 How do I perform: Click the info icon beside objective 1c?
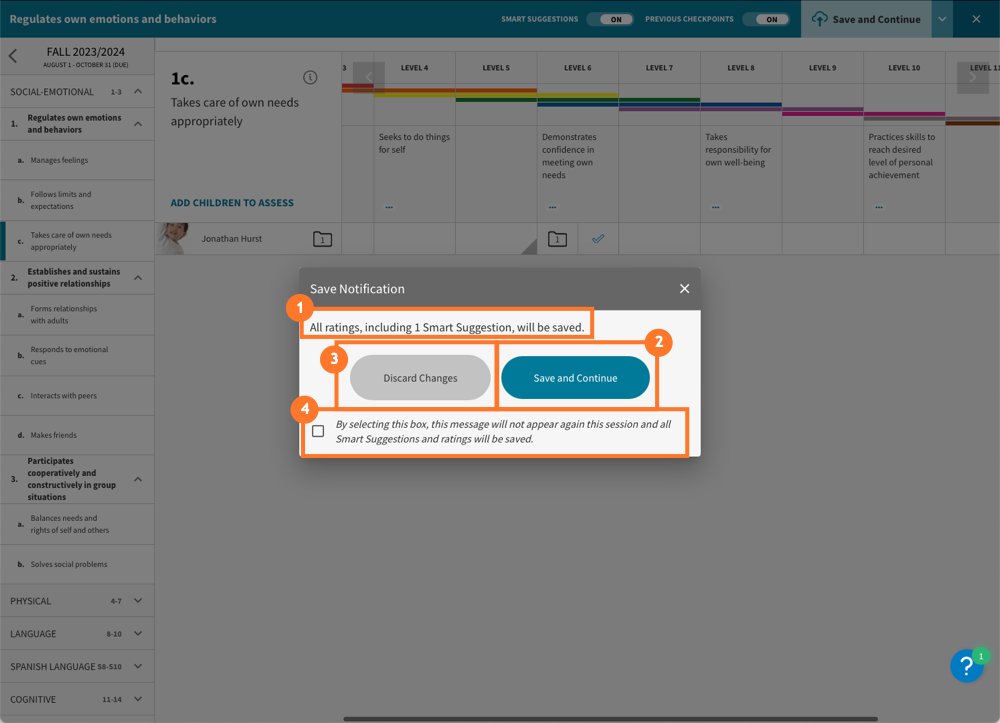point(310,78)
